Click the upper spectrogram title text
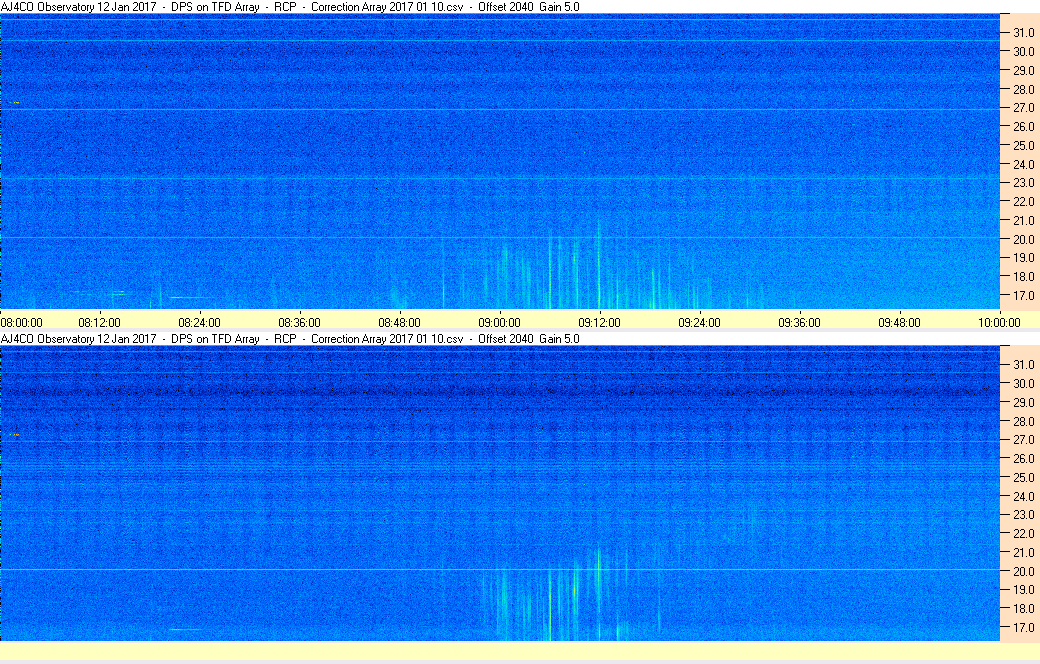Image resolution: width=1040 pixels, height=664 pixels. tap(290, 7)
